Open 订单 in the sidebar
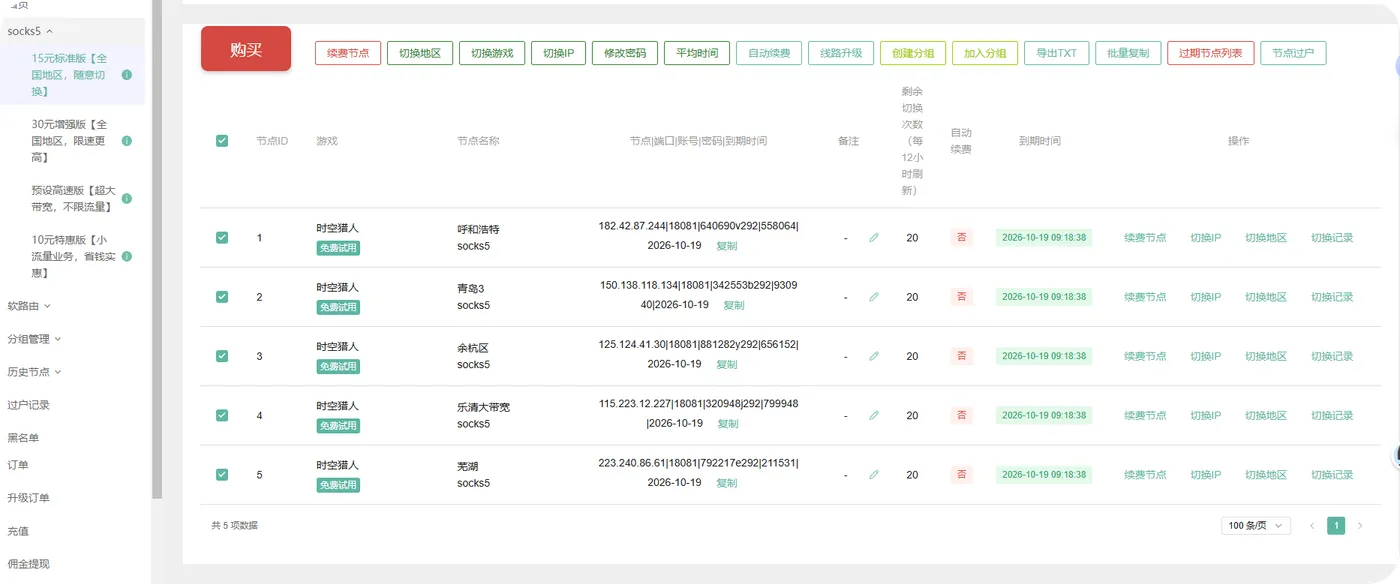This screenshot has height=584, width=1400. click(18, 465)
